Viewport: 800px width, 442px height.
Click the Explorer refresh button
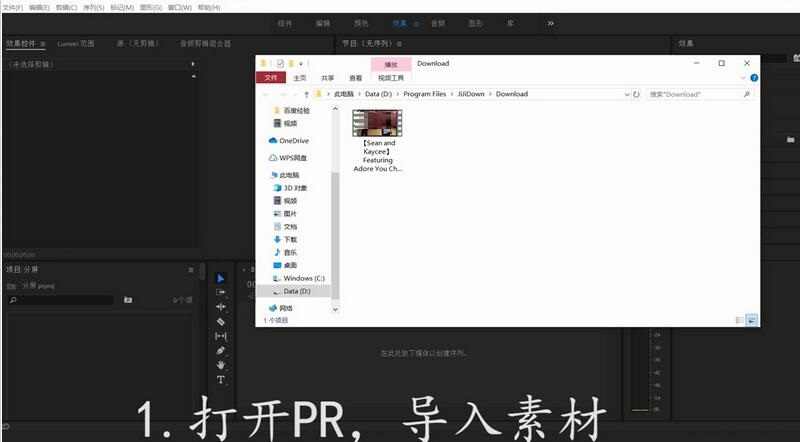coord(637,94)
